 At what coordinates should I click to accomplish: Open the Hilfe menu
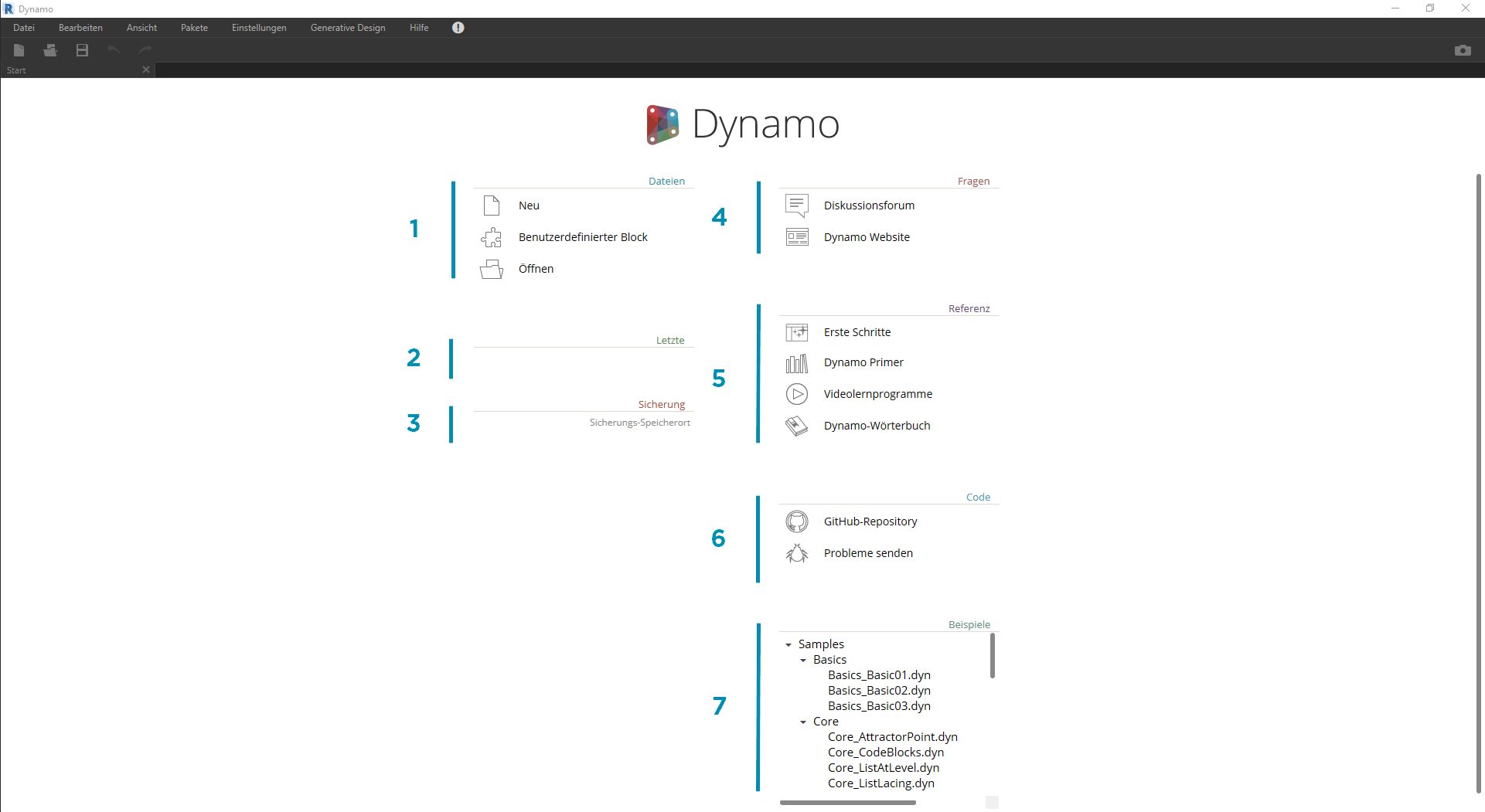[419, 28]
